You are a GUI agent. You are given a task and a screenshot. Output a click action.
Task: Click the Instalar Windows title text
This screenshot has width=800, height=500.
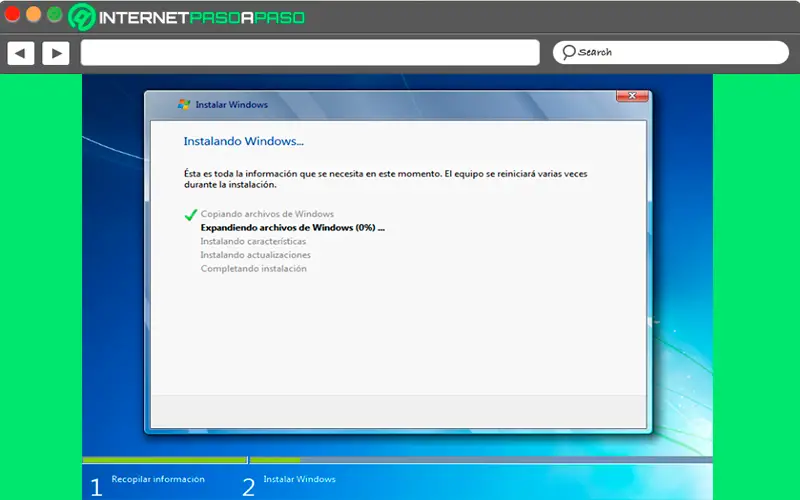tap(232, 105)
